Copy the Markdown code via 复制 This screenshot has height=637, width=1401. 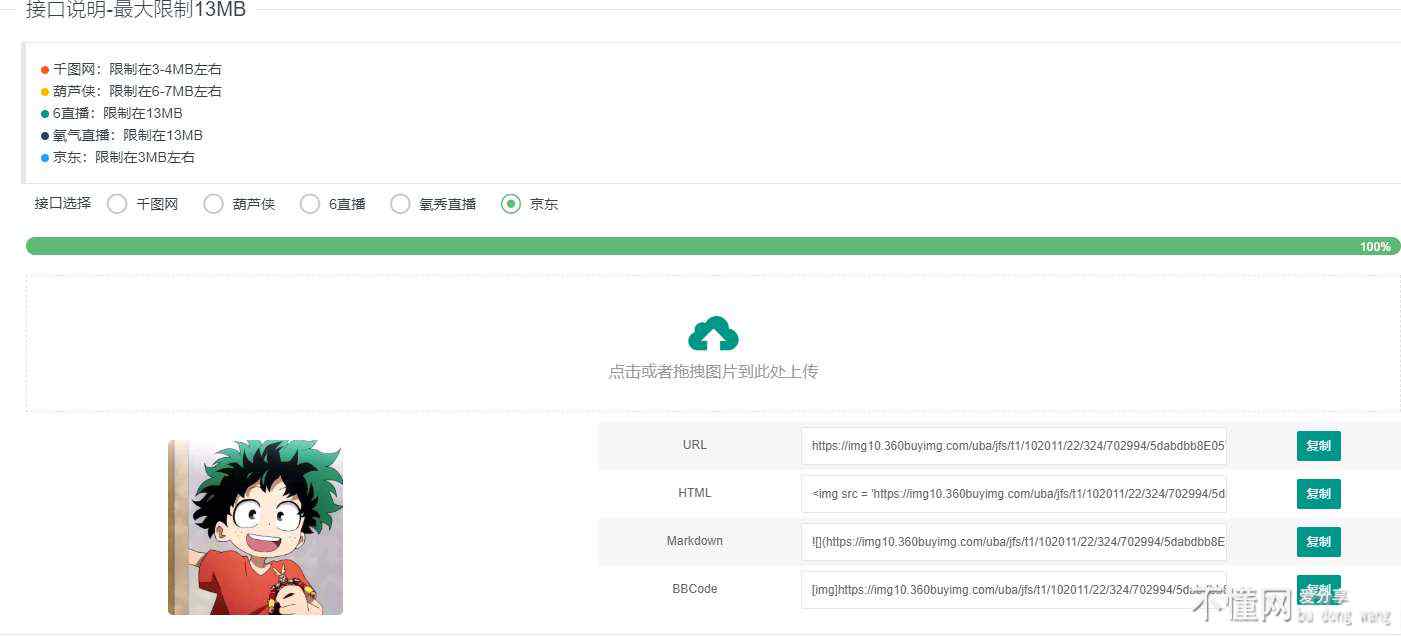[1318, 542]
